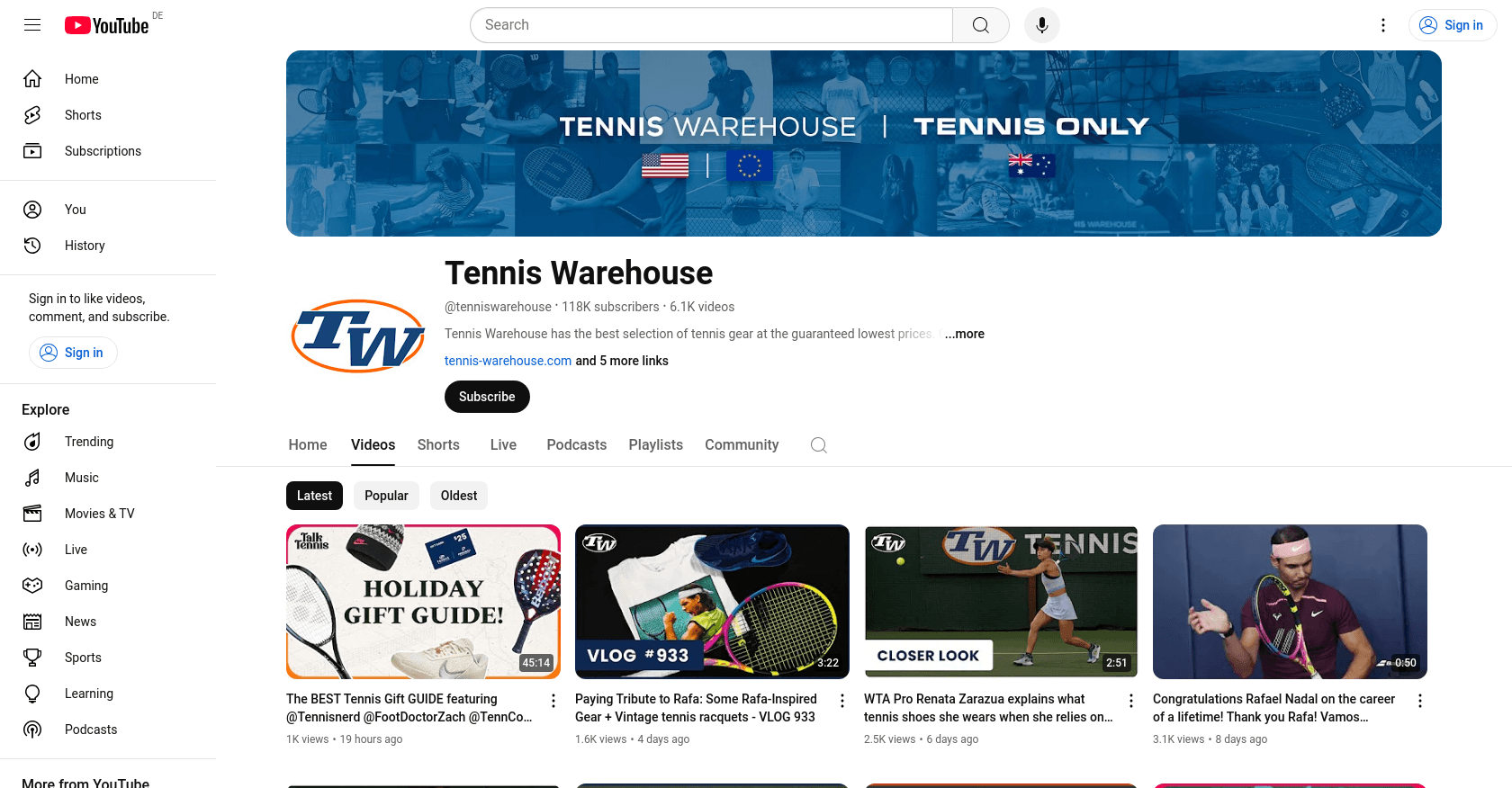Image resolution: width=1512 pixels, height=788 pixels.
Task: Click the search magnifier button
Action: (x=981, y=25)
